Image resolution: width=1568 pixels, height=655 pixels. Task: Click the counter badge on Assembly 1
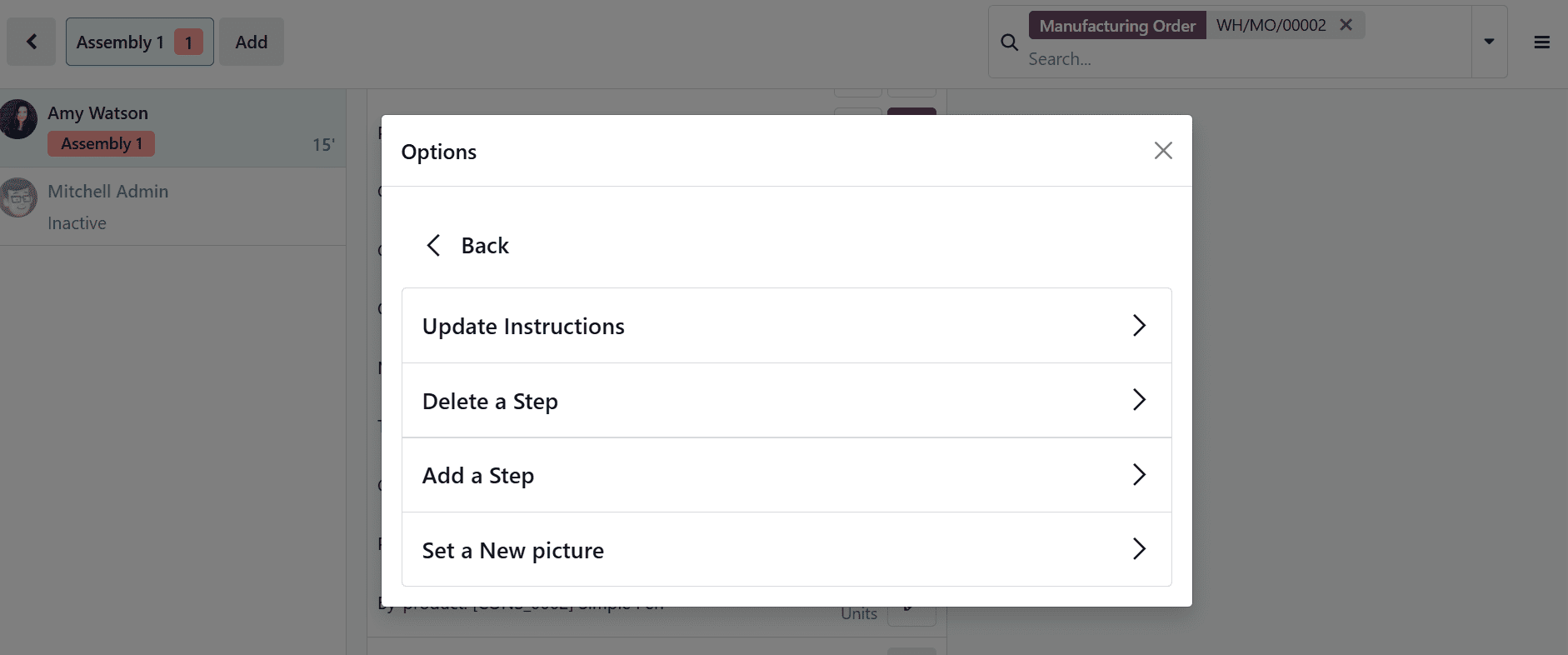(190, 41)
